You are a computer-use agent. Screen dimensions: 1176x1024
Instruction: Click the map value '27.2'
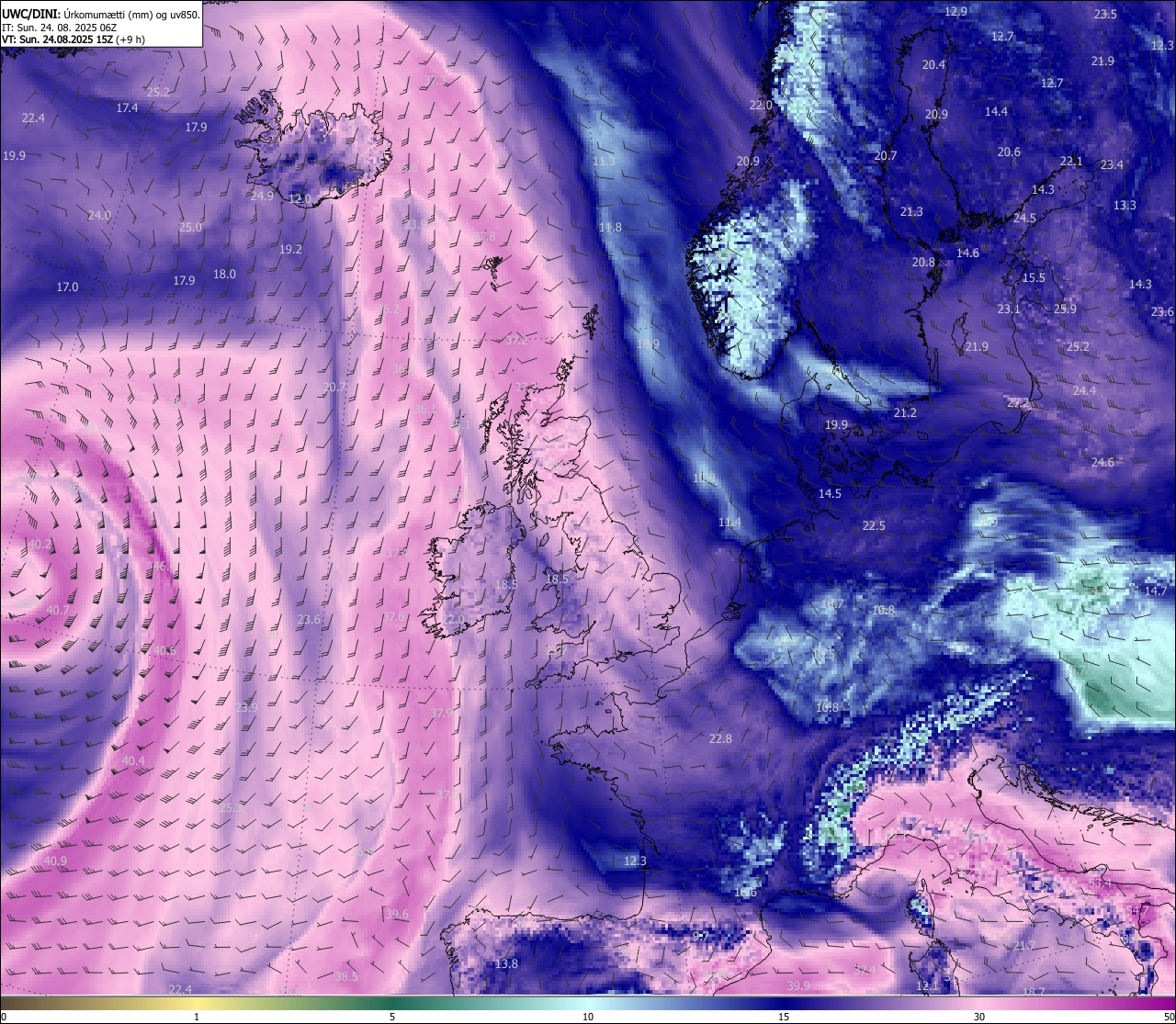pyautogui.click(x=1018, y=402)
